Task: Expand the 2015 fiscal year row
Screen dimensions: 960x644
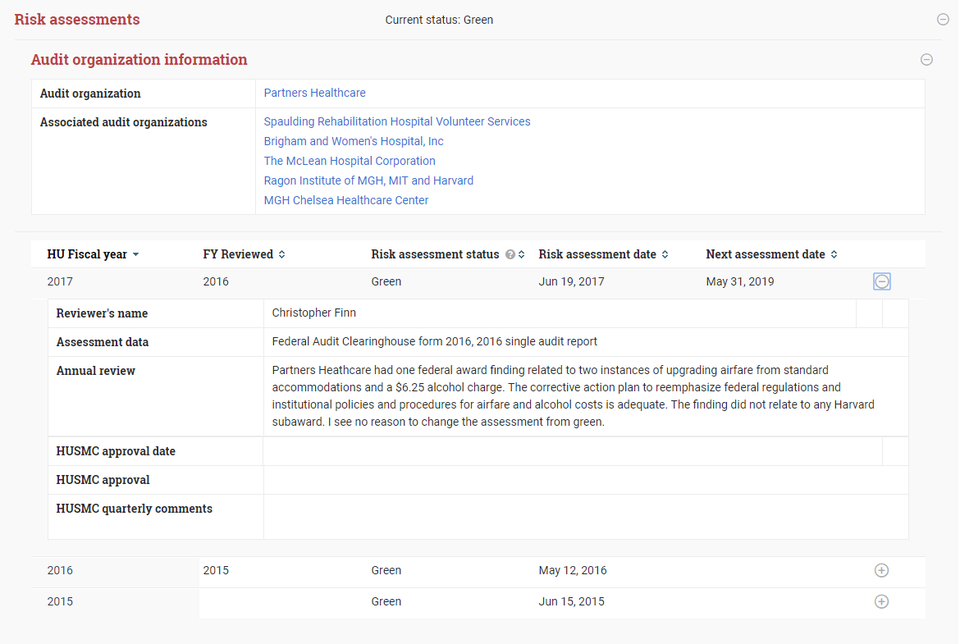Action: point(882,602)
